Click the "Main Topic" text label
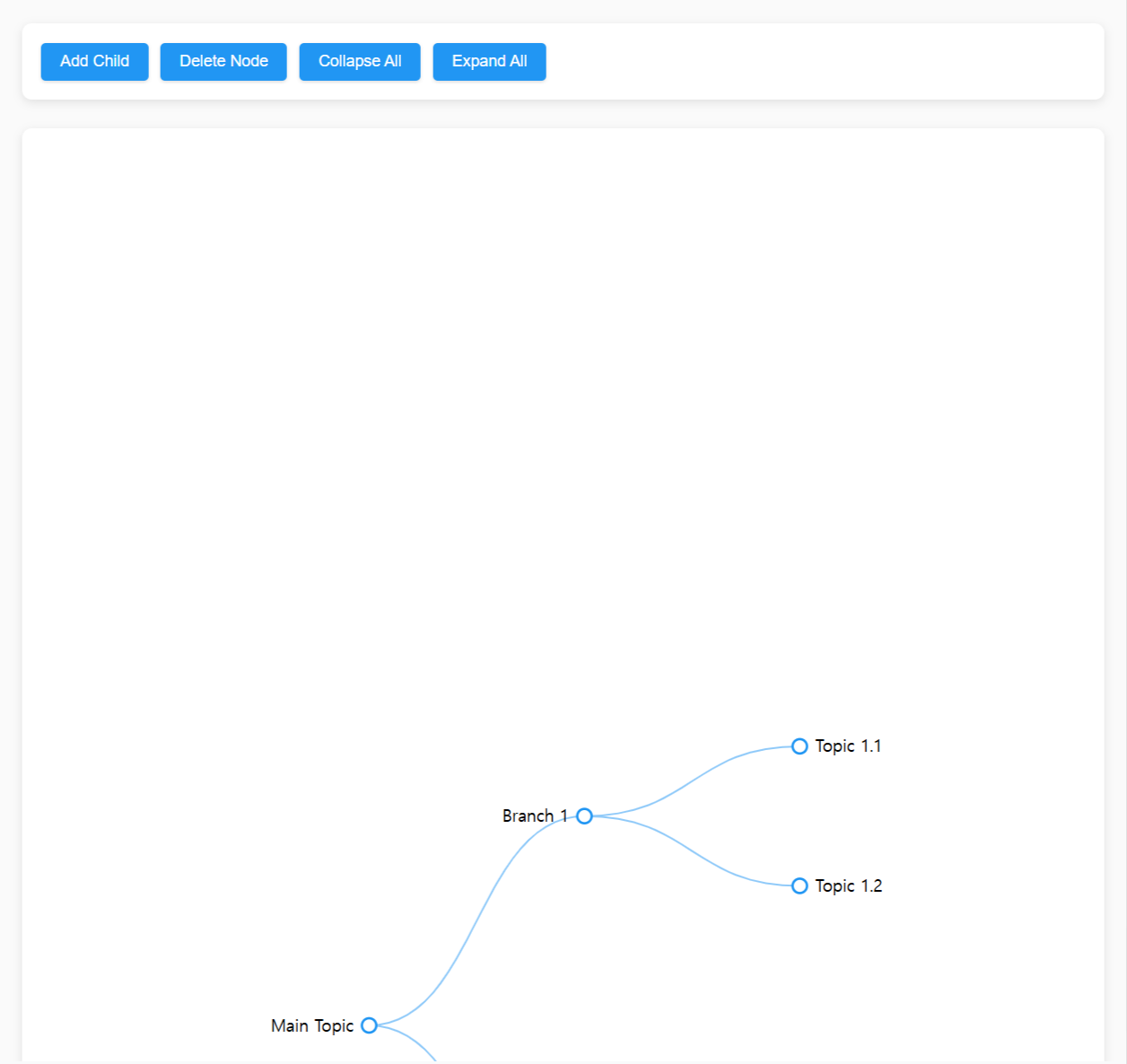This screenshot has height=1064, width=1127. tap(312, 1025)
